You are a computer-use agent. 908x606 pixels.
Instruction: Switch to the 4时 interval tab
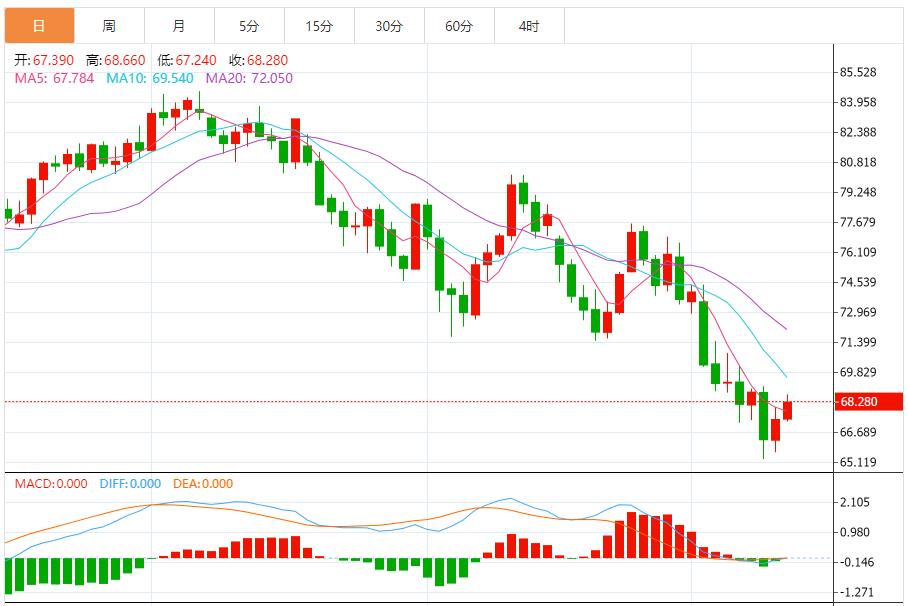pyautogui.click(x=529, y=25)
